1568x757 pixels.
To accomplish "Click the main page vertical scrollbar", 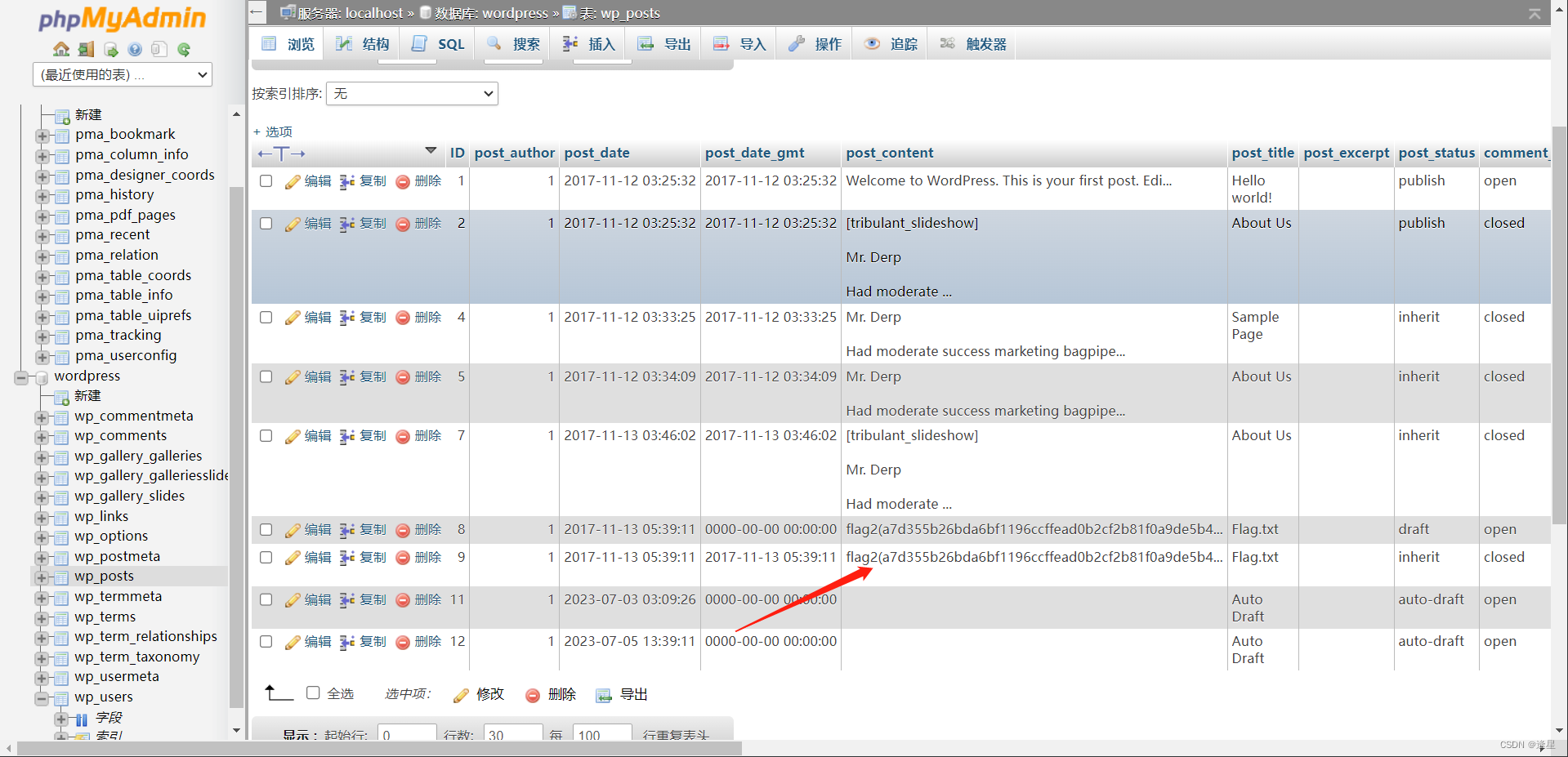I will coord(1559,327).
